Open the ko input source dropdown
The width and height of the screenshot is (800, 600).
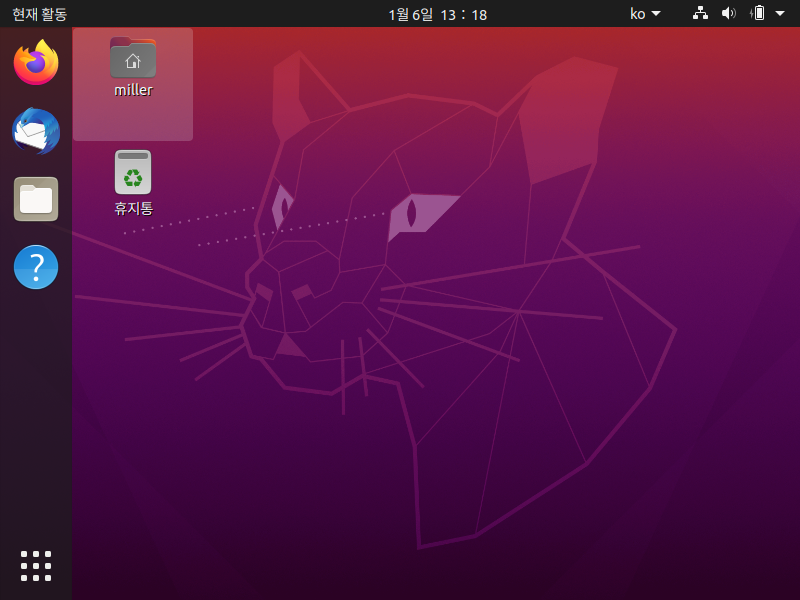pyautogui.click(x=645, y=14)
